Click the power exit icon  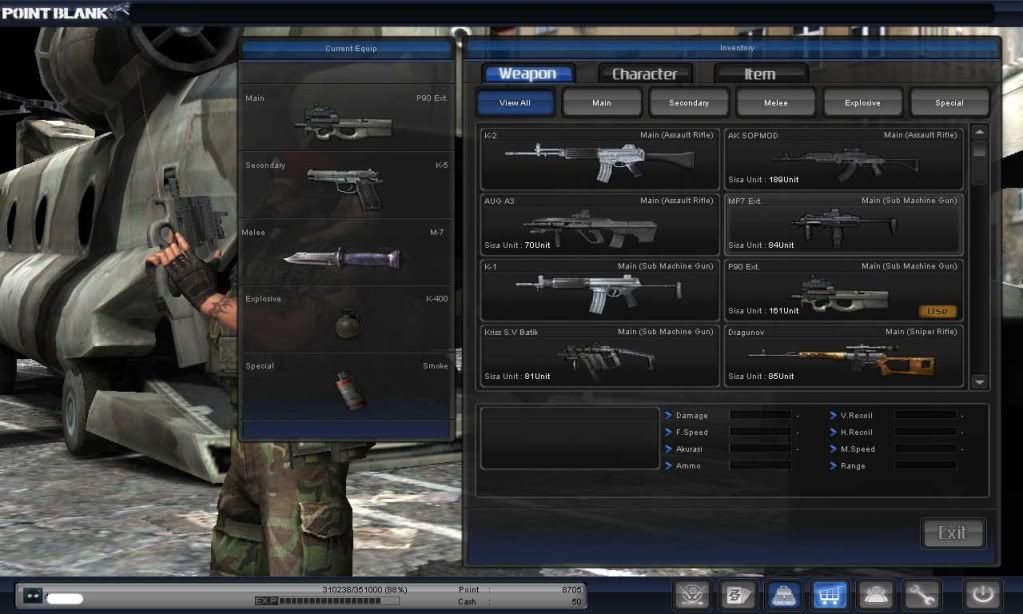pos(983,594)
